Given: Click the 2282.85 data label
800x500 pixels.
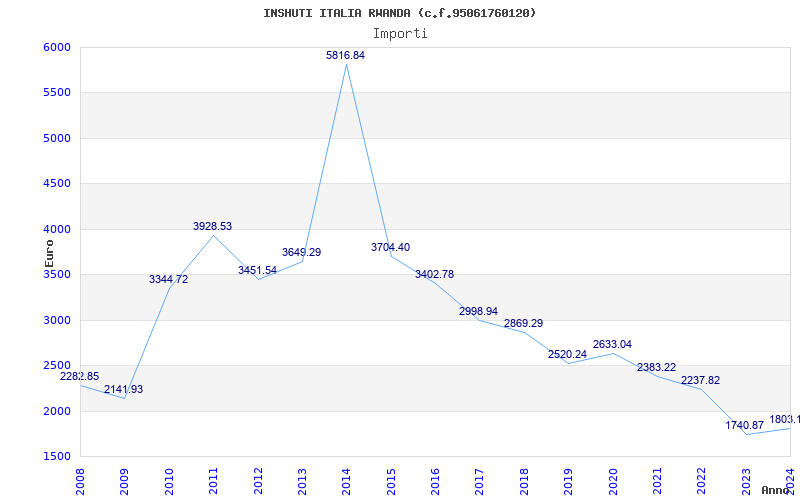Looking at the screenshot, I should coord(80,376).
